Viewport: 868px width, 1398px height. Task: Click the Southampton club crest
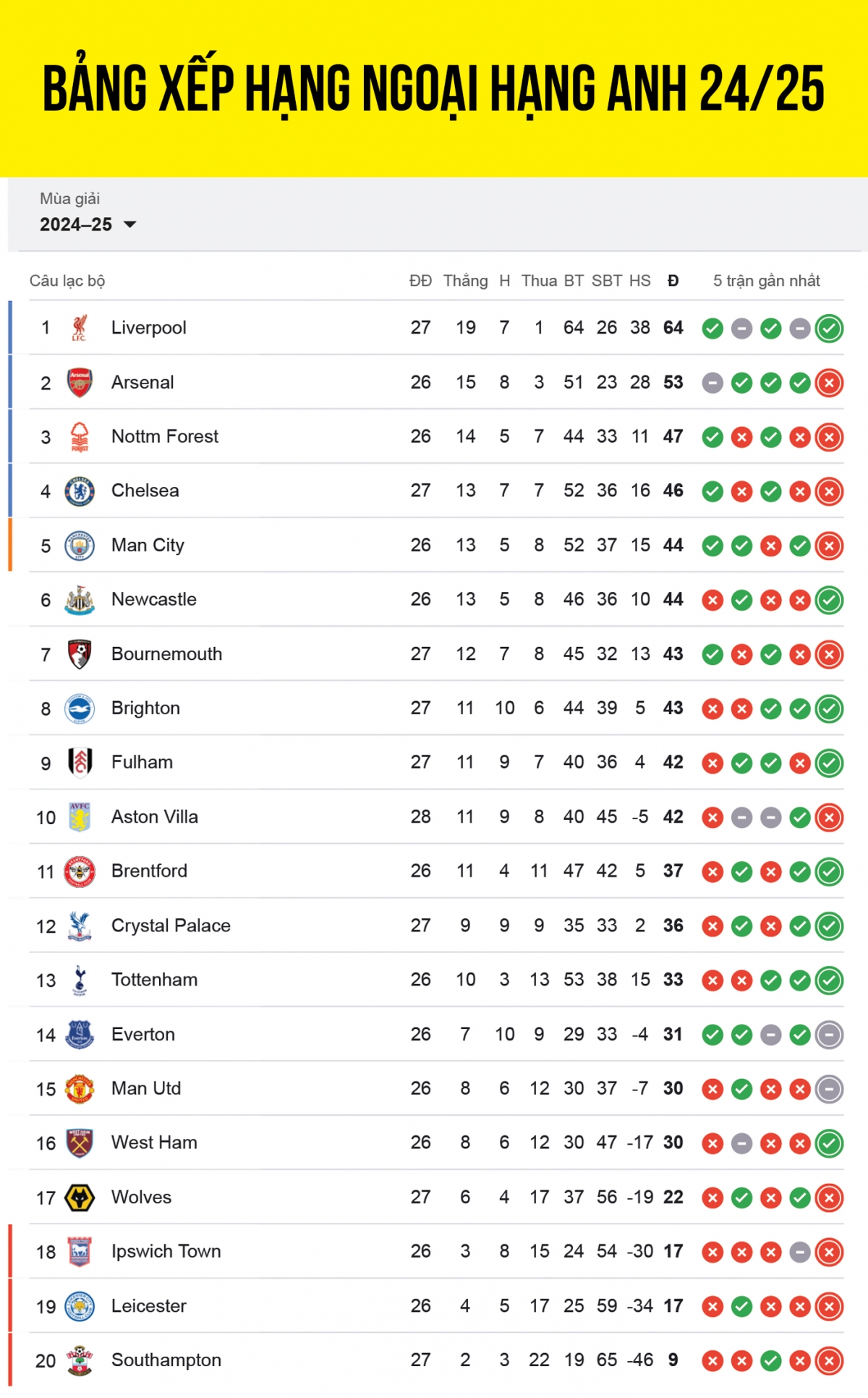(x=80, y=1360)
